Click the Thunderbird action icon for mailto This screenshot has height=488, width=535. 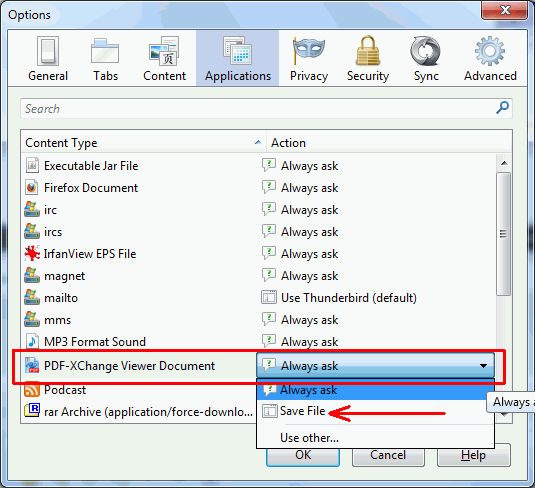click(x=269, y=297)
